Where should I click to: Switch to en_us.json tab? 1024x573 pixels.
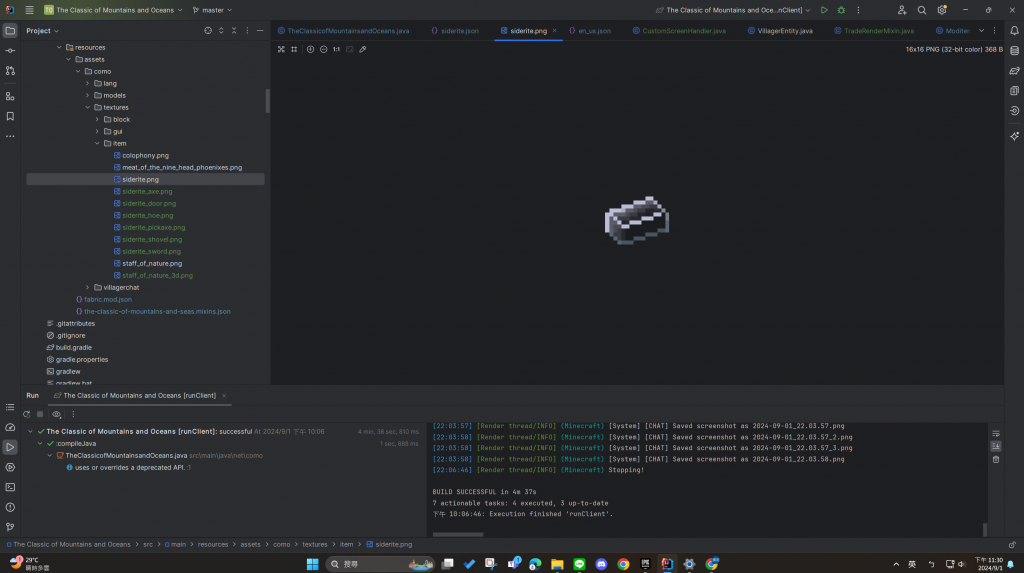[x=590, y=31]
